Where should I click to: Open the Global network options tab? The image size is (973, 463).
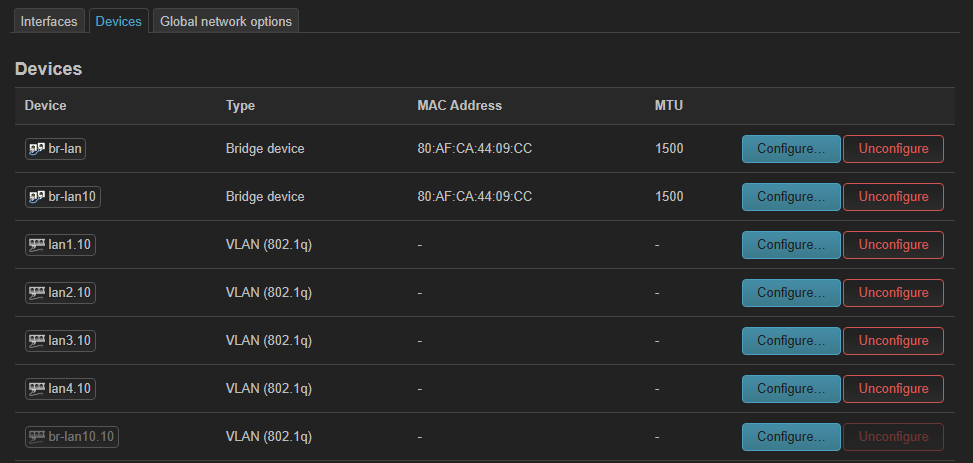coord(226,21)
